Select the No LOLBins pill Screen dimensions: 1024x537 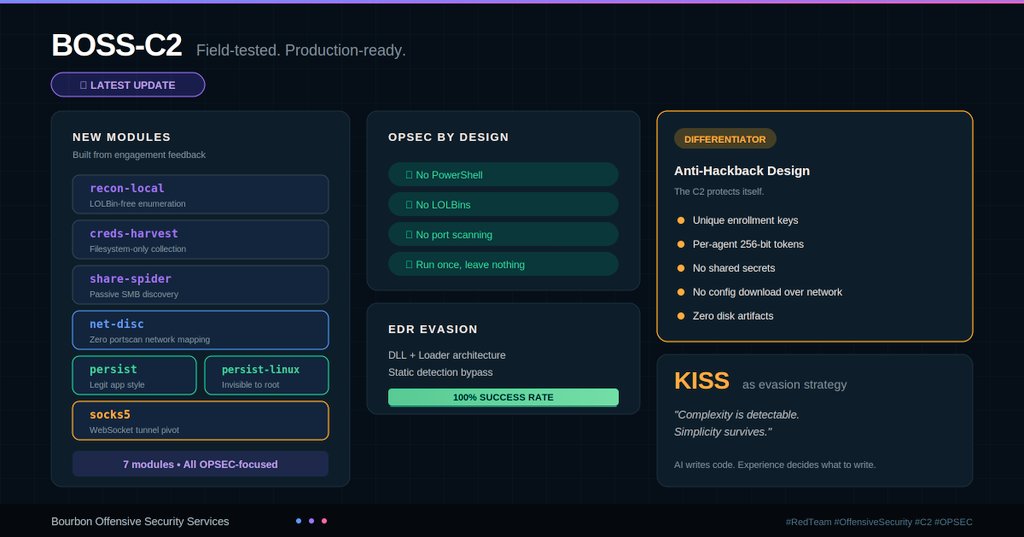tap(503, 204)
